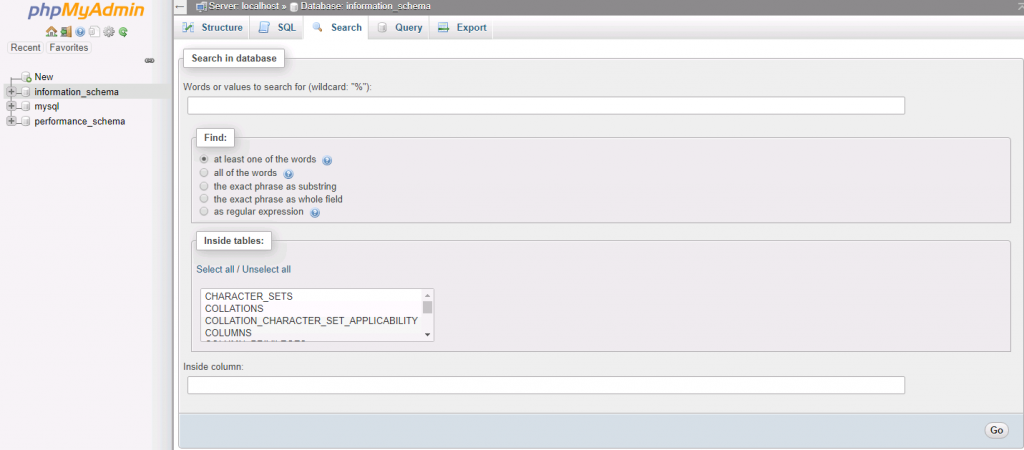Click the information_schema database cylinder icon
Screen dimensions: 1024x450
(x=25, y=92)
